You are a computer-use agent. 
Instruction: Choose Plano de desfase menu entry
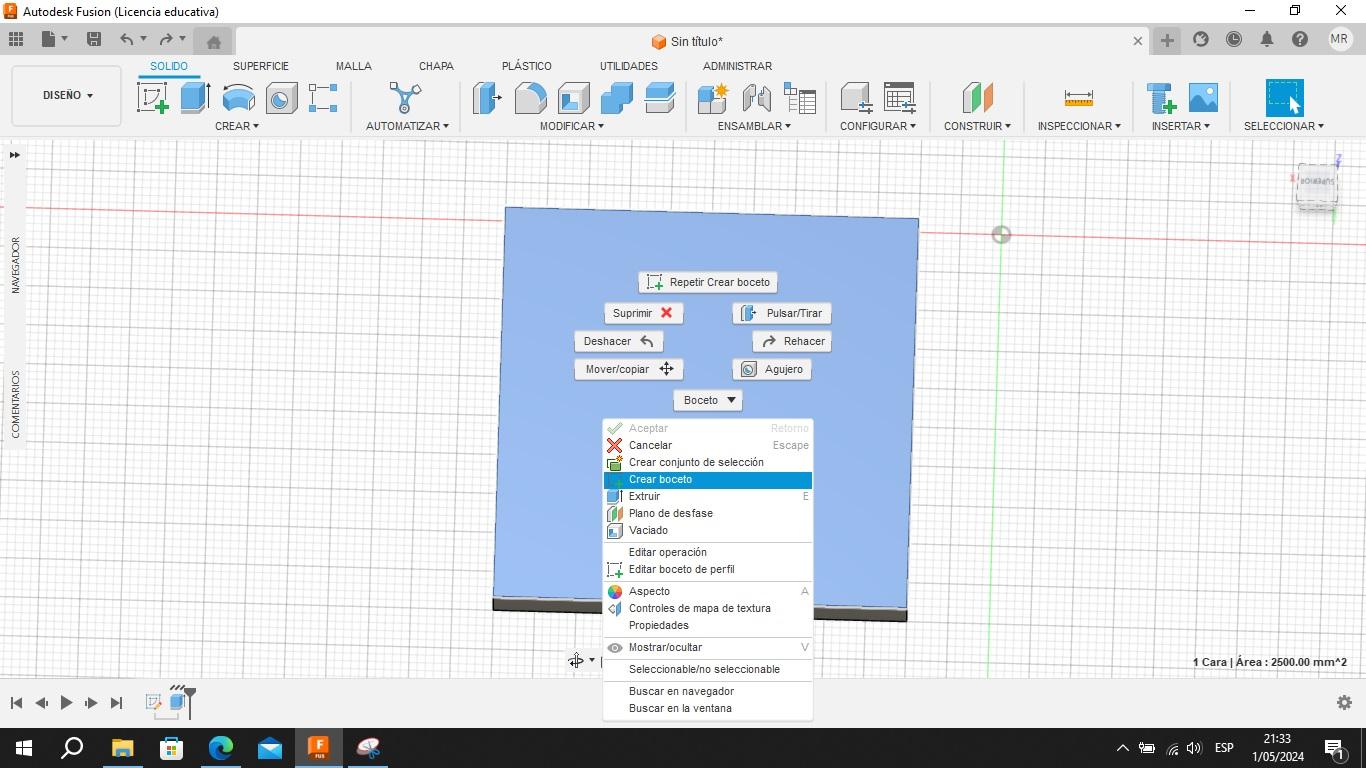coord(708,513)
